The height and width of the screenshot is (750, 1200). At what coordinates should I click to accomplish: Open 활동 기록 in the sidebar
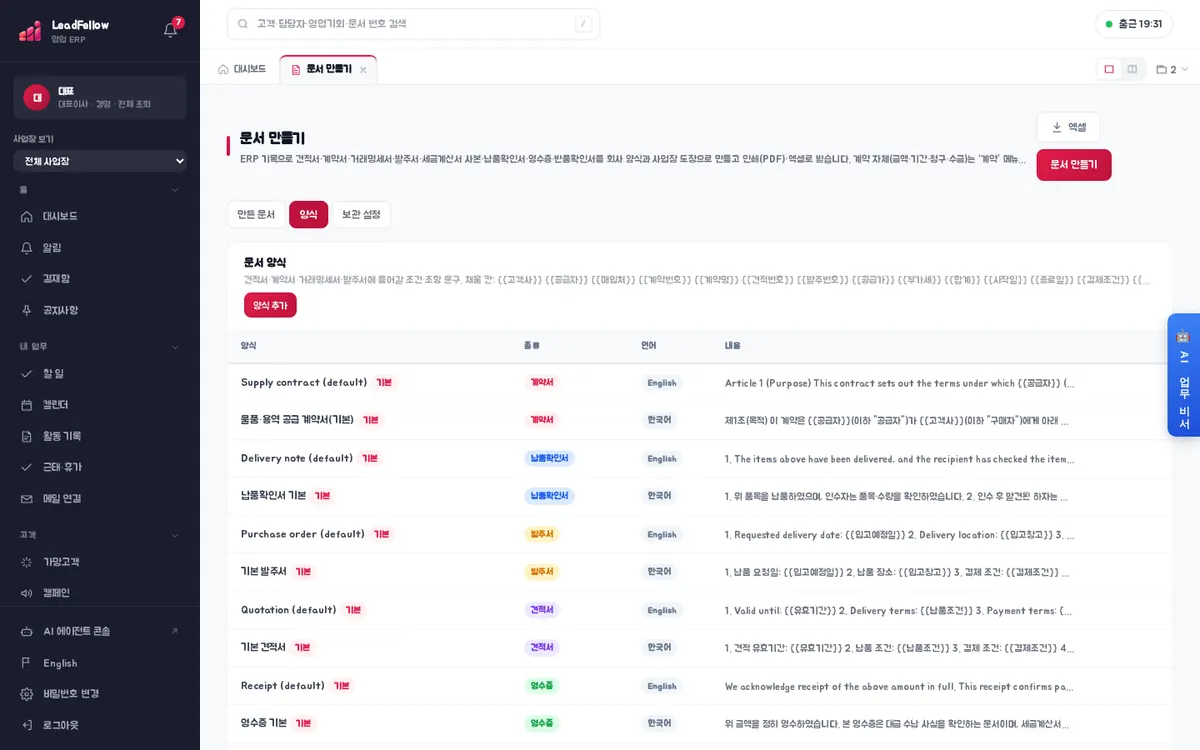[100, 436]
